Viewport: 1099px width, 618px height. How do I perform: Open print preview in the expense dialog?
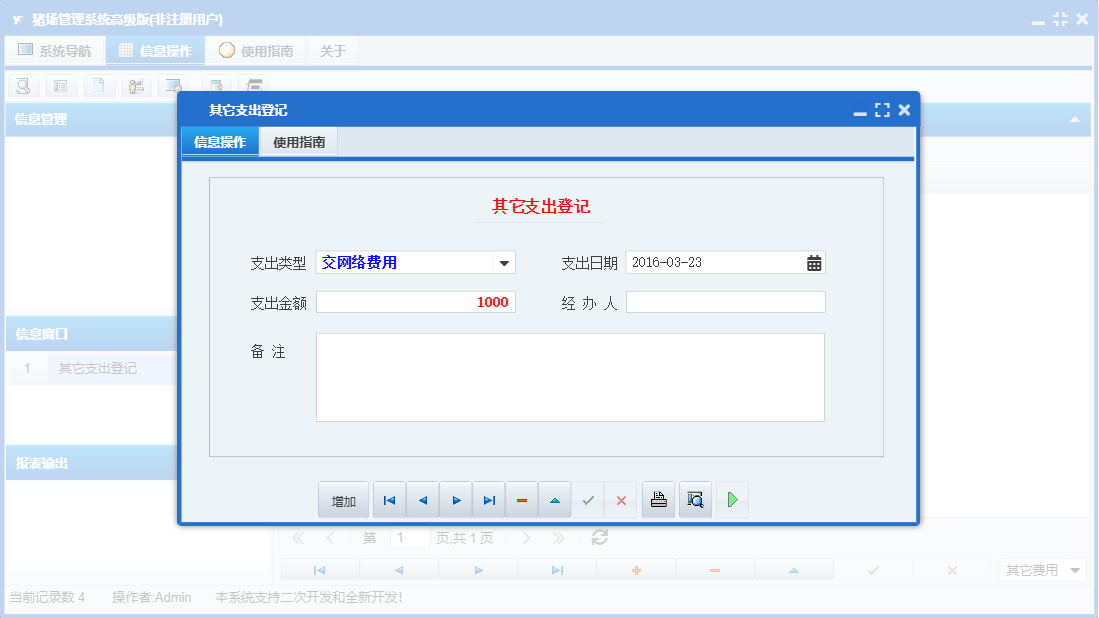click(695, 499)
